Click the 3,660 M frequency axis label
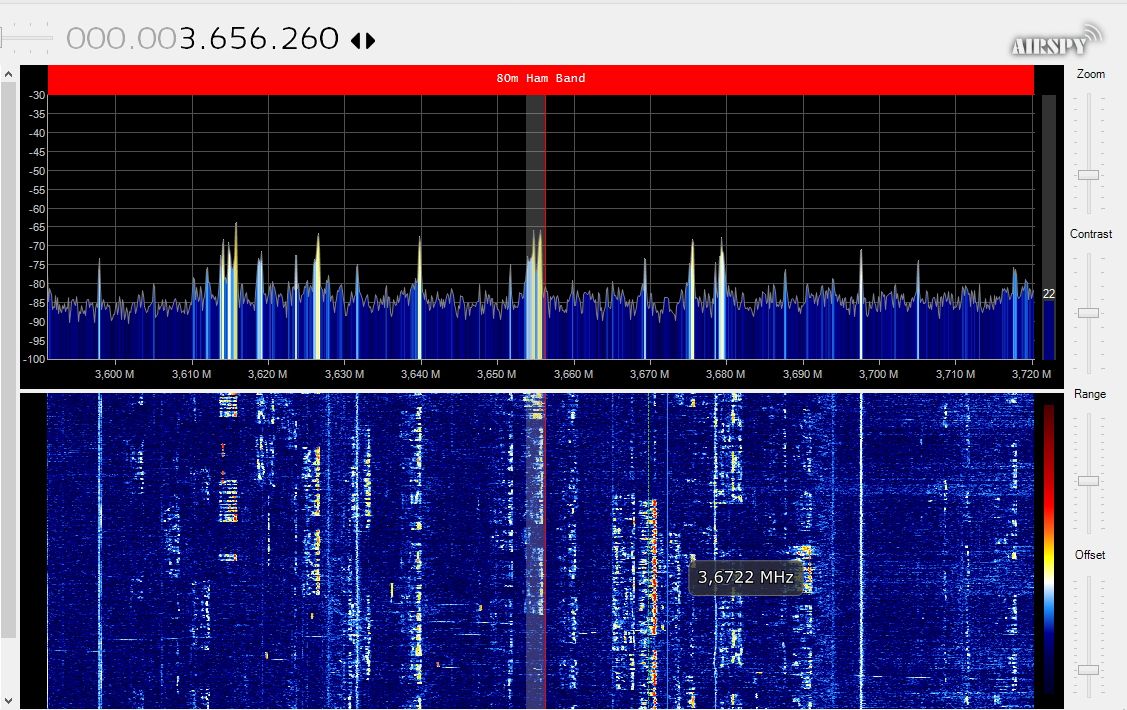 tap(574, 374)
